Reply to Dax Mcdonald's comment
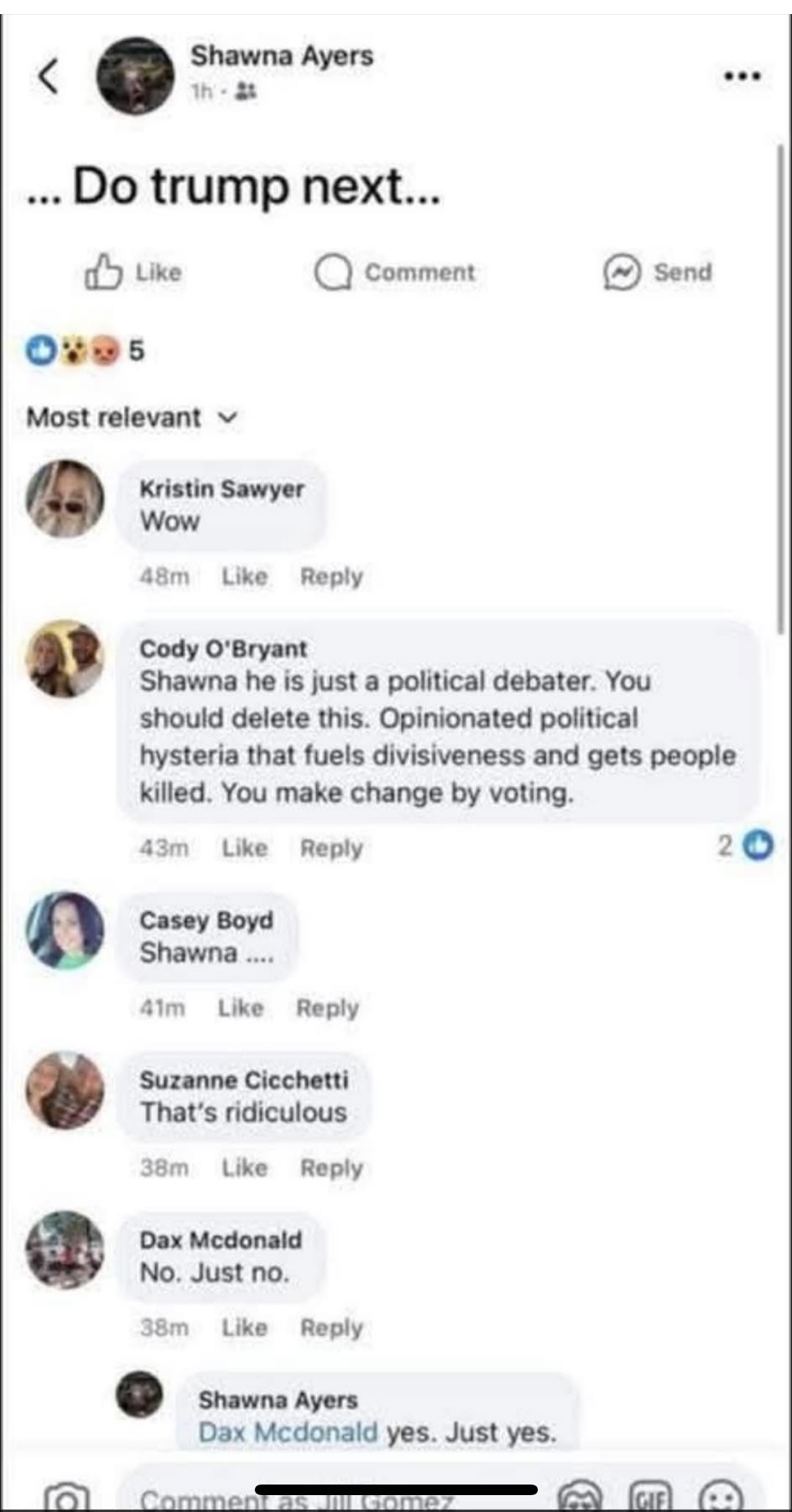 pyautogui.click(x=332, y=1327)
